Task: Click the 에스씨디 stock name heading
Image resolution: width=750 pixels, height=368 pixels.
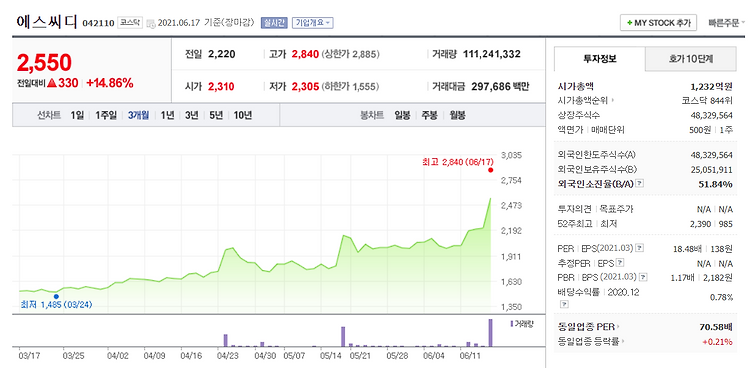Action: click(x=46, y=22)
